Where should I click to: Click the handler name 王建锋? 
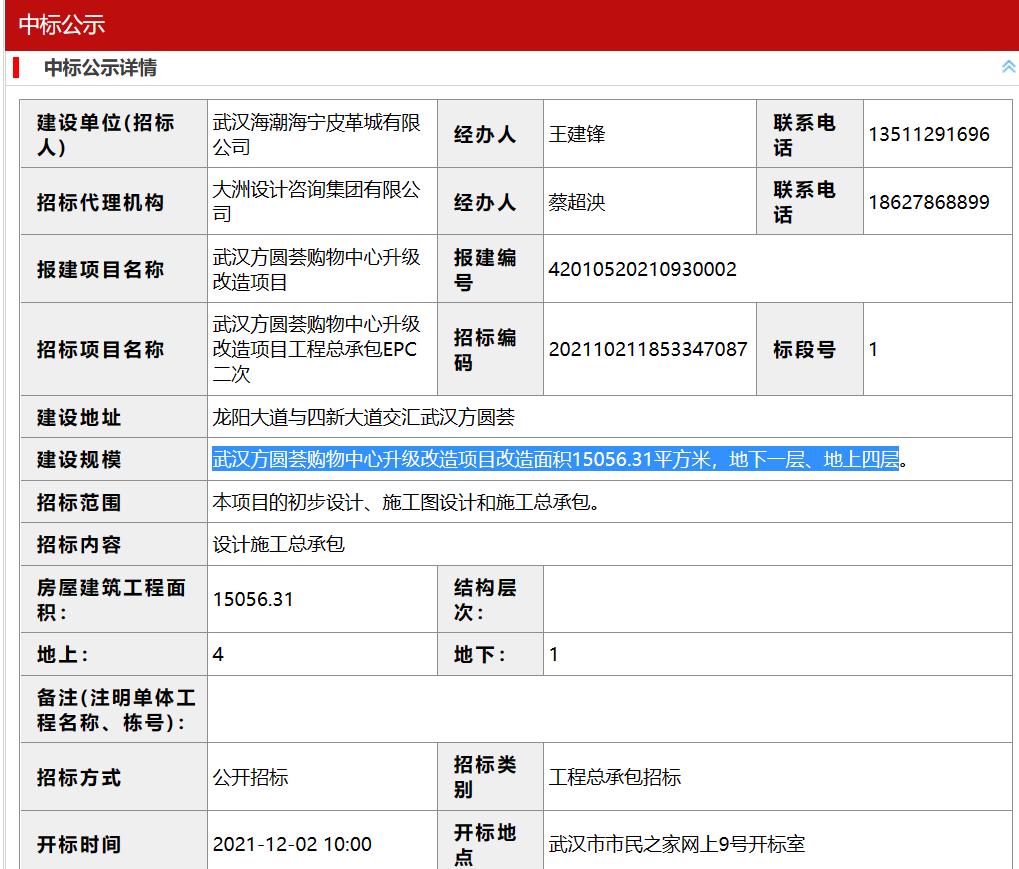coord(577,134)
